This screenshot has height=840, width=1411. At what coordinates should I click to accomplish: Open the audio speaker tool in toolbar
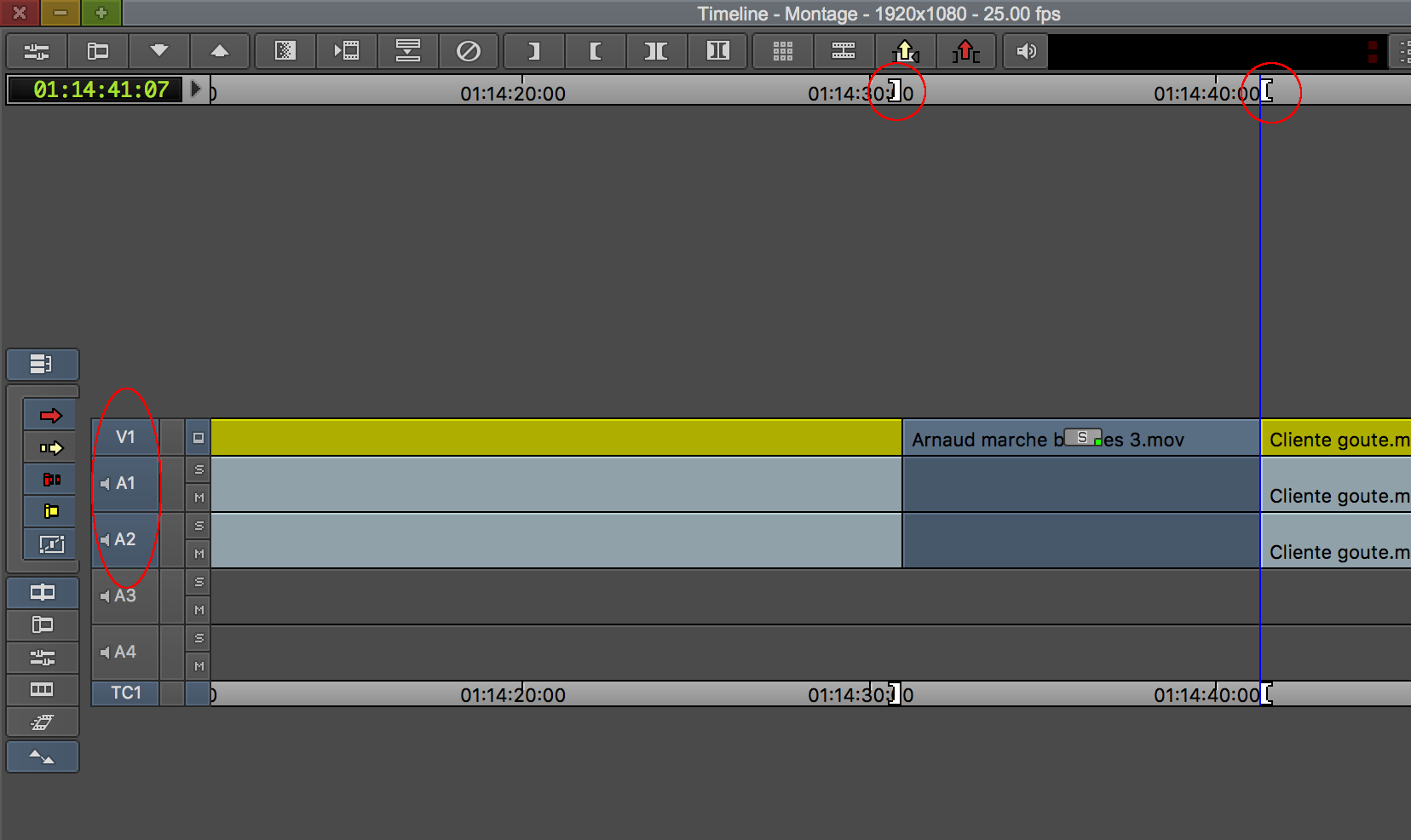point(1026,51)
